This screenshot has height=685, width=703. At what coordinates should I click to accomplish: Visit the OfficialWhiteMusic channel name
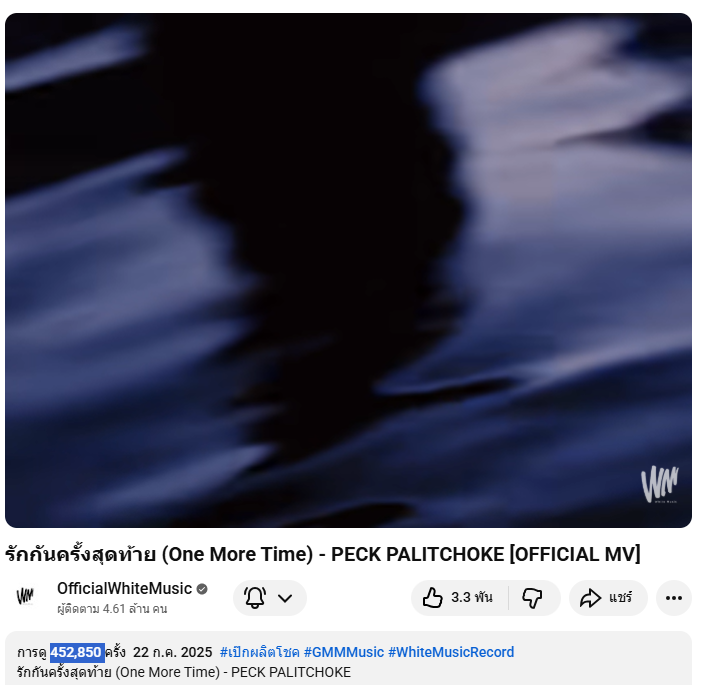pos(124,589)
